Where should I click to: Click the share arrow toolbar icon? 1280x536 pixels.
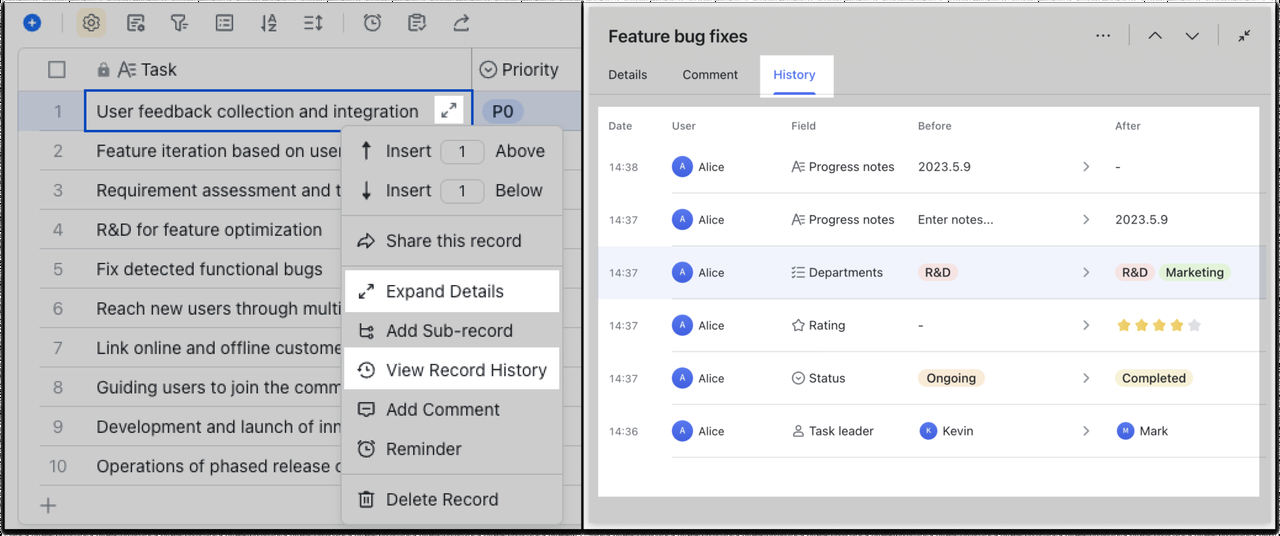[461, 22]
